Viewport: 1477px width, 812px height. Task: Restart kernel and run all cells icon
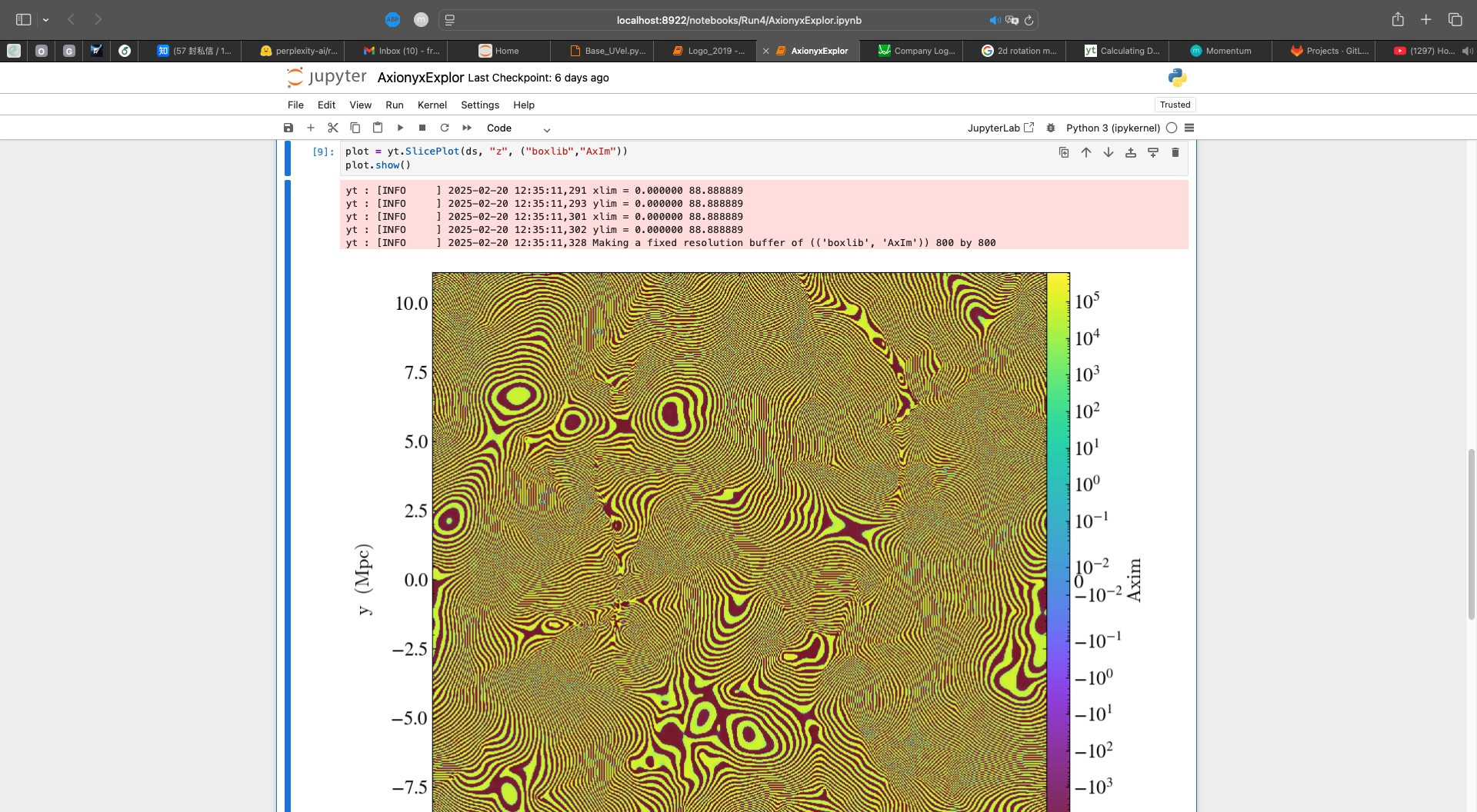point(467,128)
